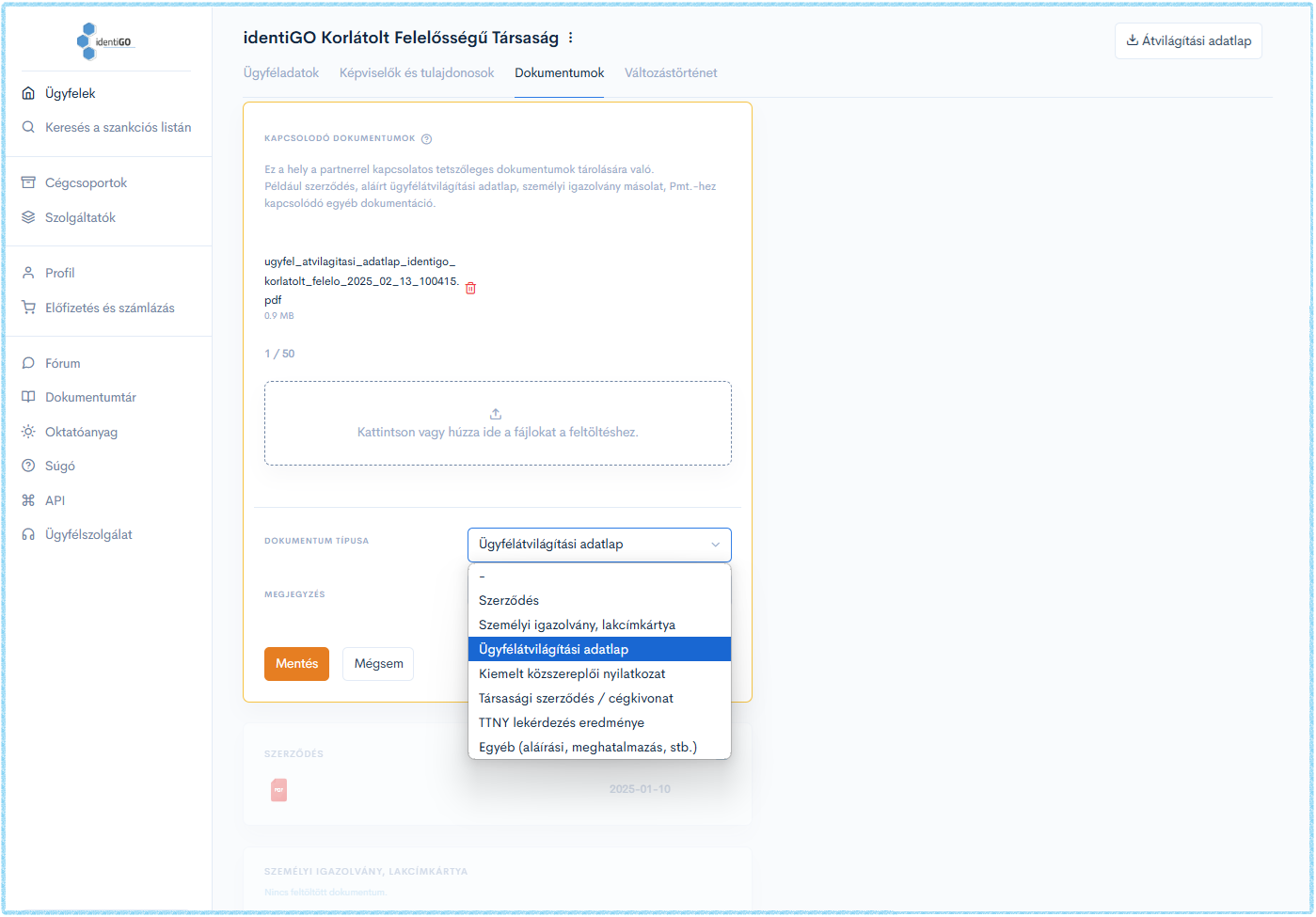Screen dimensions: 1316x917
Task: Open the Változástörténet tab
Action: (671, 72)
